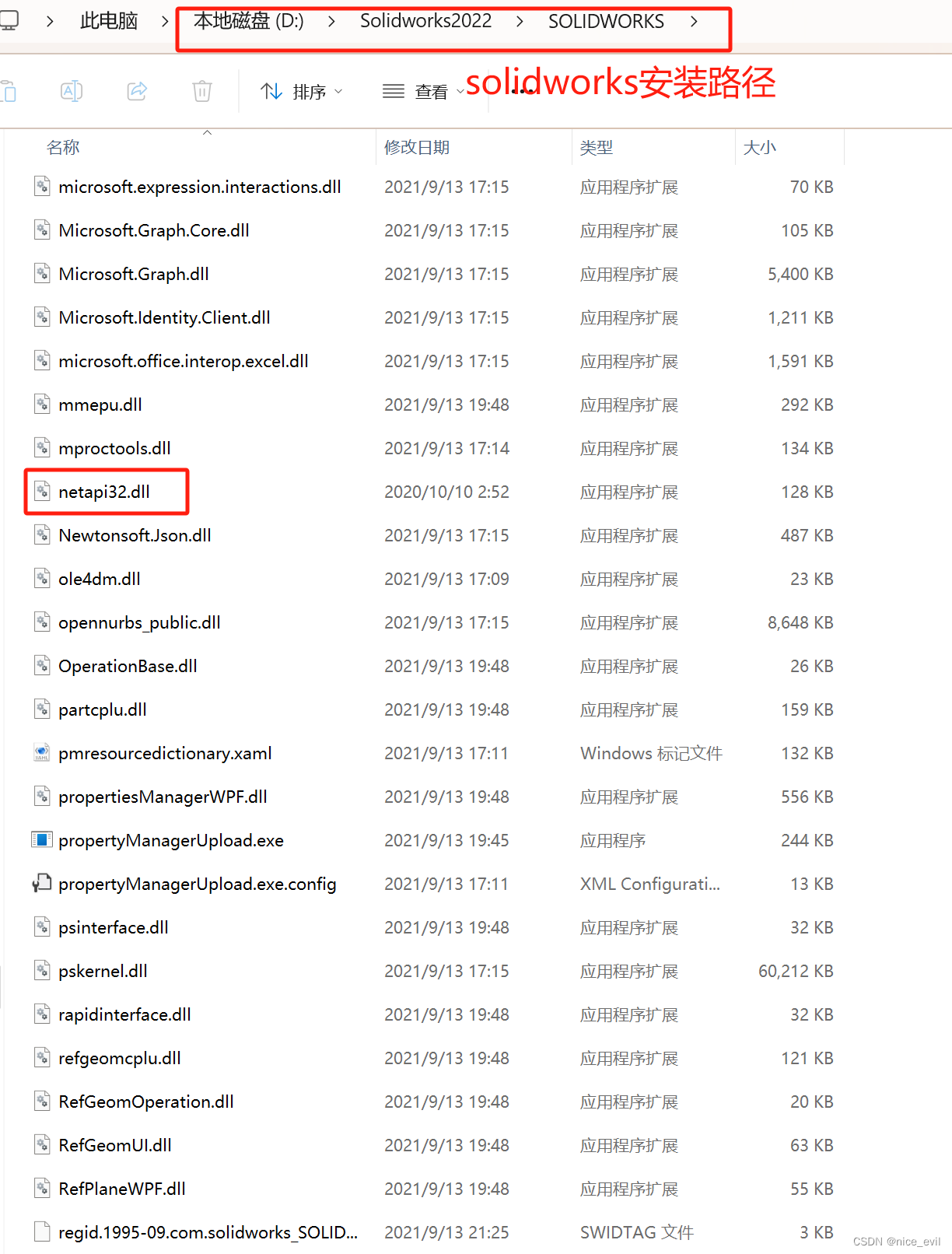Click type SWIDTAG 文件 in last row
This screenshot has width=952, height=1254.
(637, 1232)
